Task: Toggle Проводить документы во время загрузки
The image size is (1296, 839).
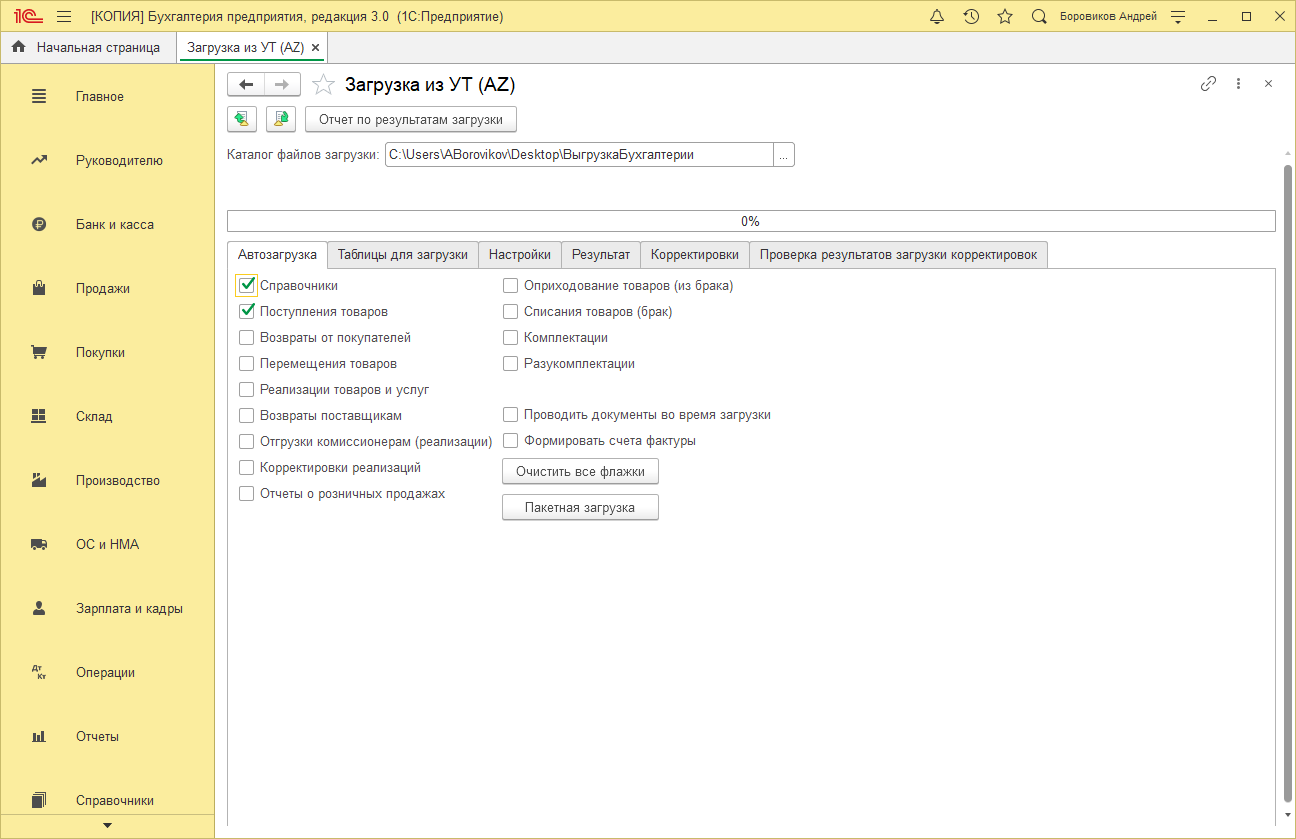Action: pyautogui.click(x=511, y=414)
